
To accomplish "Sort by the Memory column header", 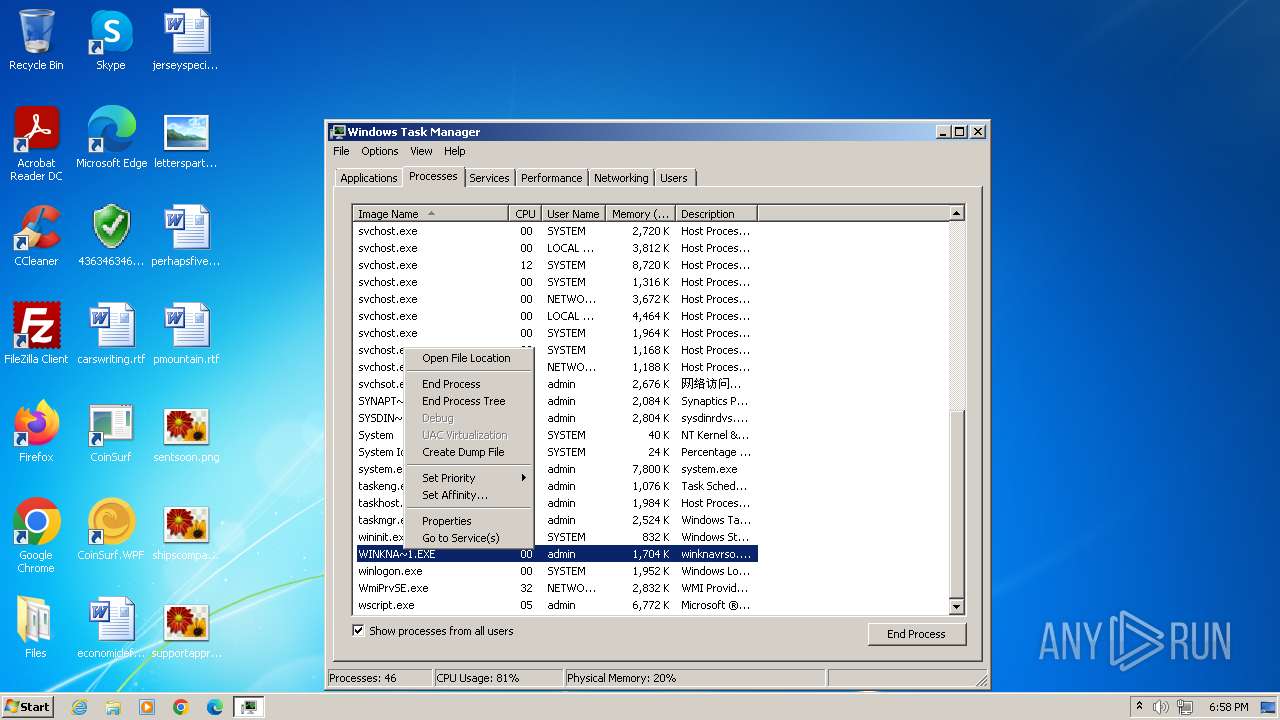I will pyautogui.click(x=641, y=214).
